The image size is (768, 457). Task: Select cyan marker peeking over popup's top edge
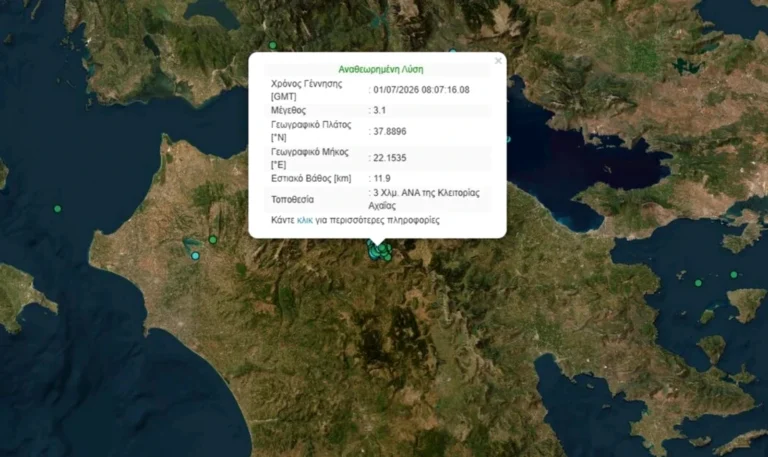(453, 50)
